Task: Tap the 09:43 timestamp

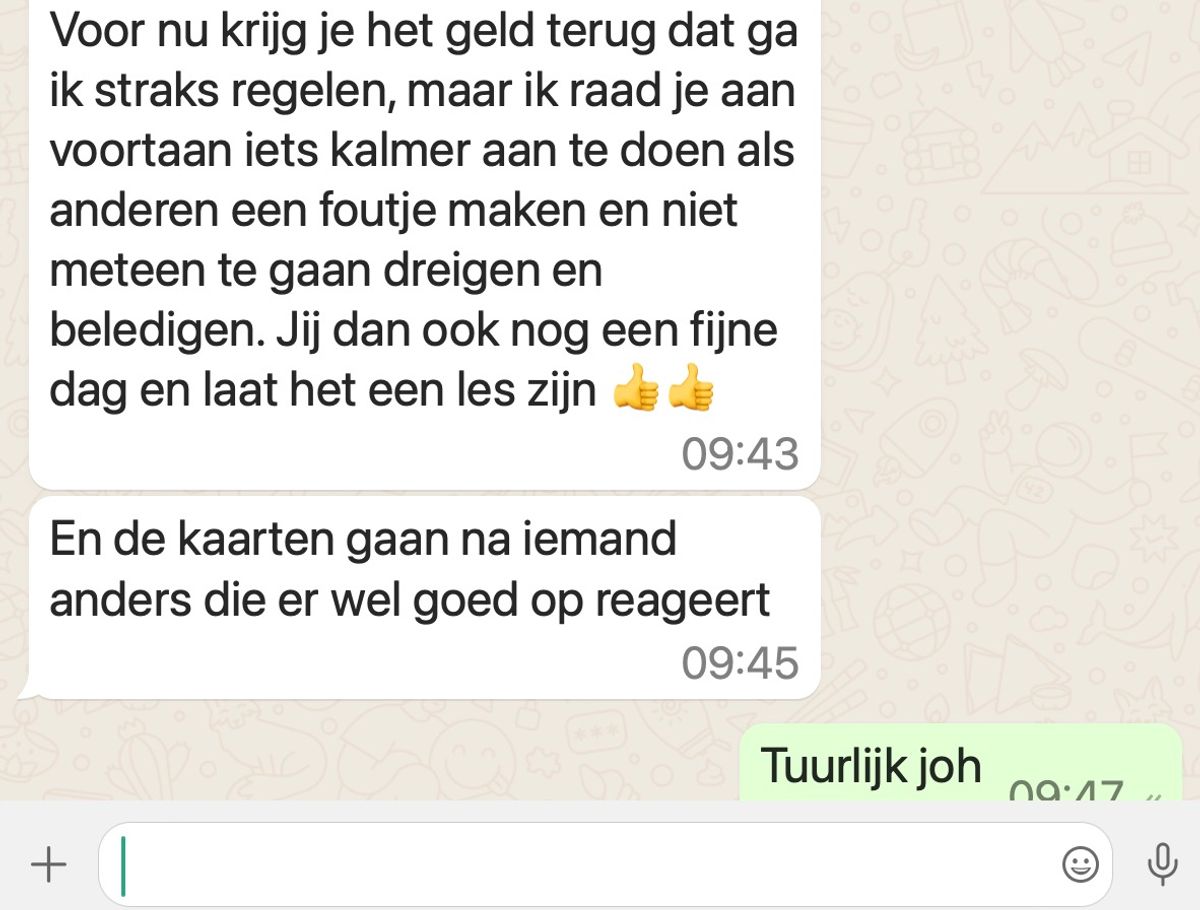Action: tap(740, 454)
